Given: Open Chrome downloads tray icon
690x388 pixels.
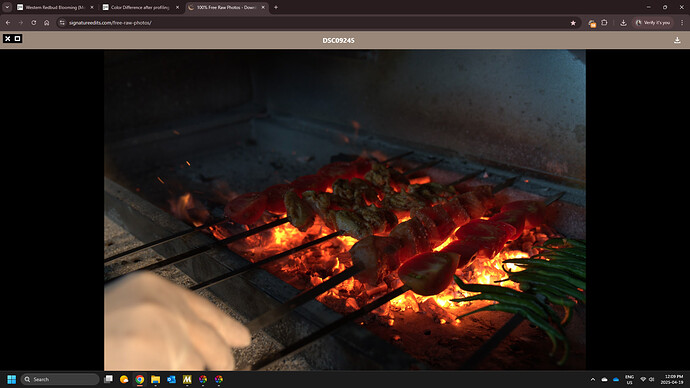Looking at the screenshot, I should point(623,23).
